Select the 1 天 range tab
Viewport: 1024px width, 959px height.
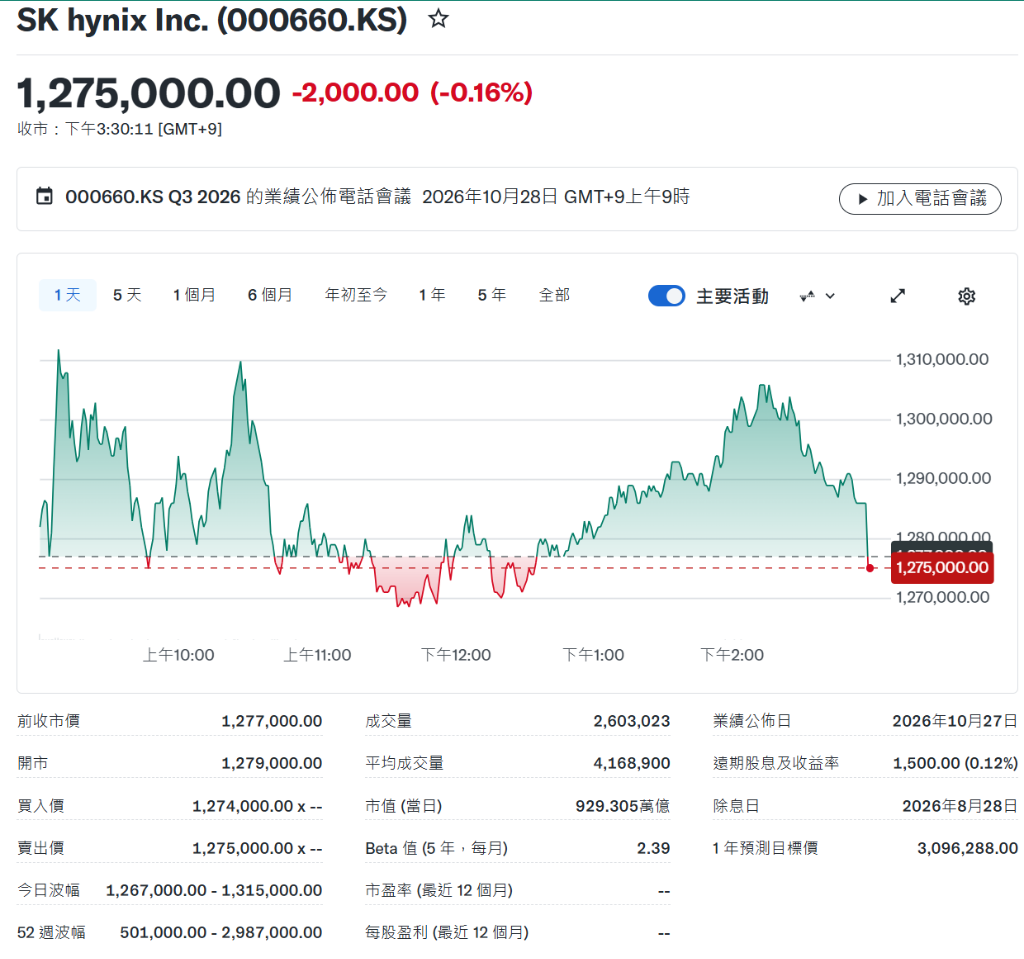tap(67, 295)
